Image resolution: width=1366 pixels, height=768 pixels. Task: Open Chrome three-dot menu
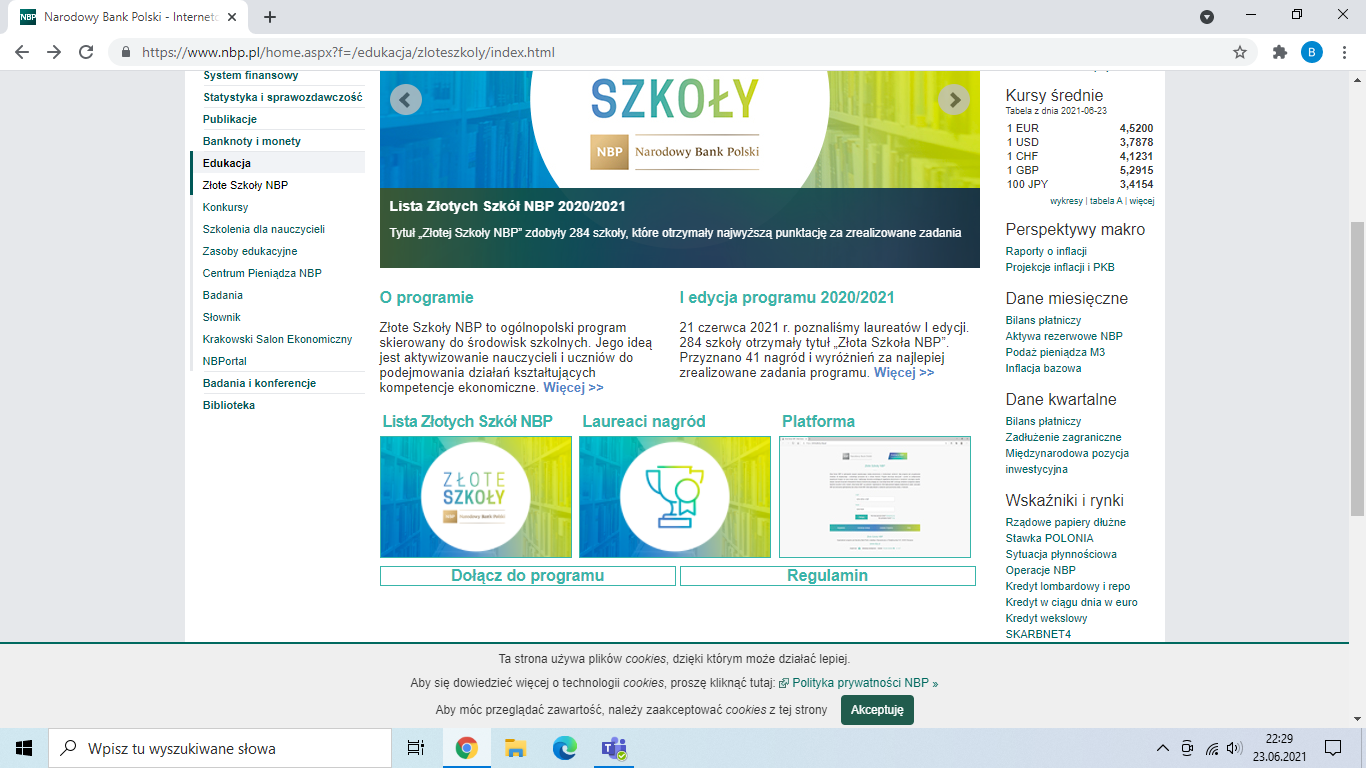point(1343,52)
